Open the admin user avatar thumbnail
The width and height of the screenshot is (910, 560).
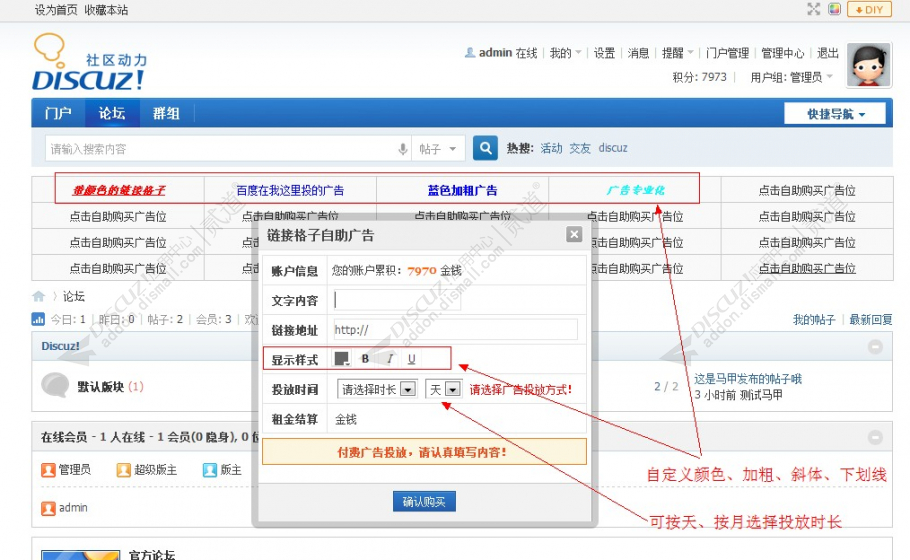868,65
